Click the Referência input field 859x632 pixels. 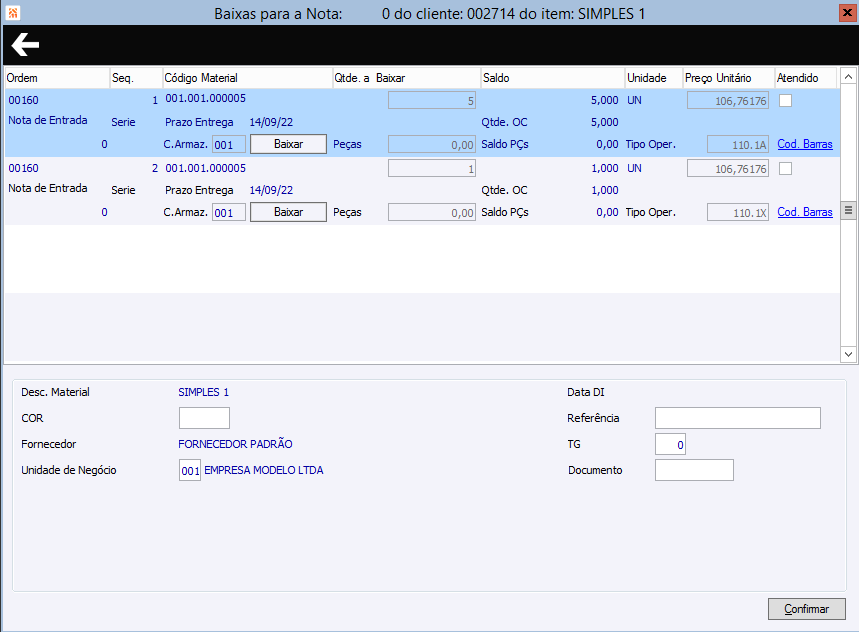pos(737,418)
